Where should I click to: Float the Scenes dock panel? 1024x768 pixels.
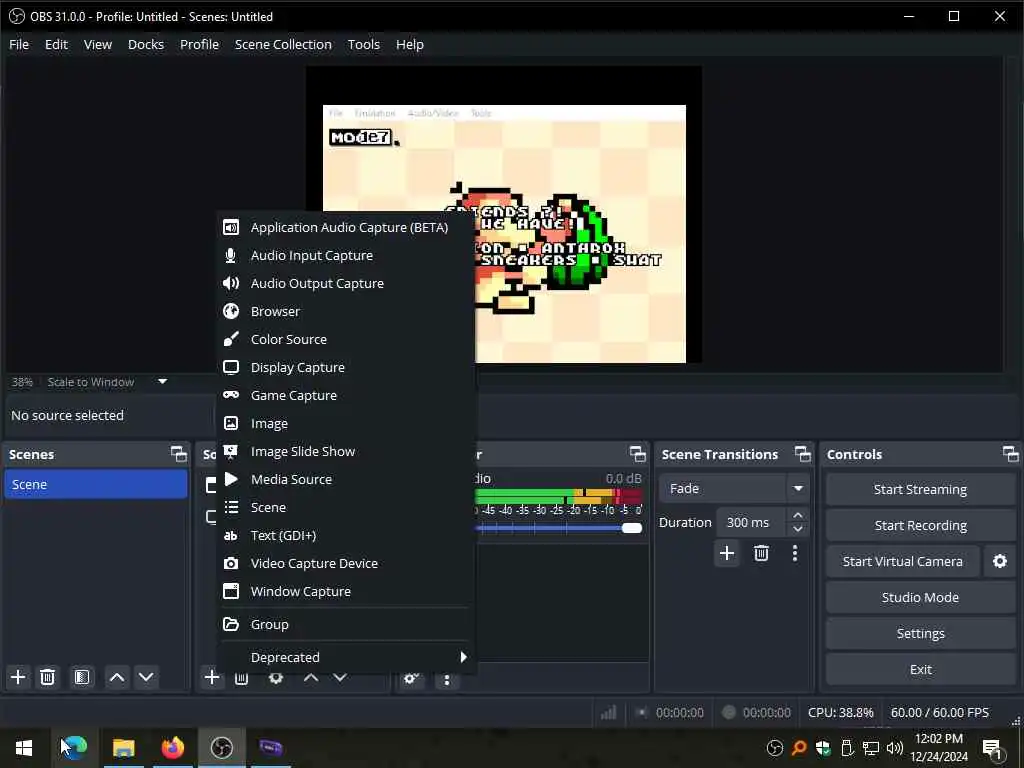(178, 454)
